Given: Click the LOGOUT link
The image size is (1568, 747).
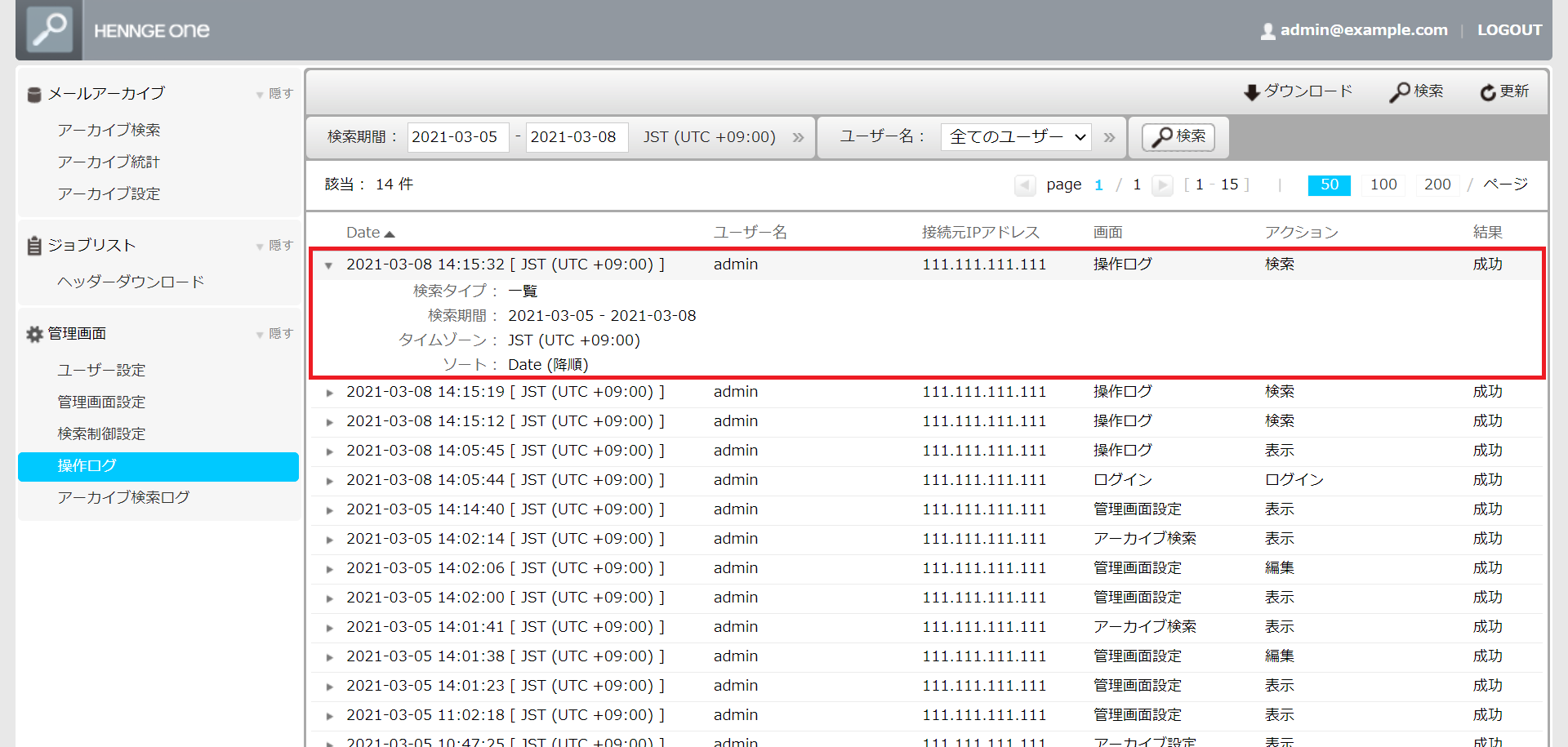Looking at the screenshot, I should (x=1509, y=30).
